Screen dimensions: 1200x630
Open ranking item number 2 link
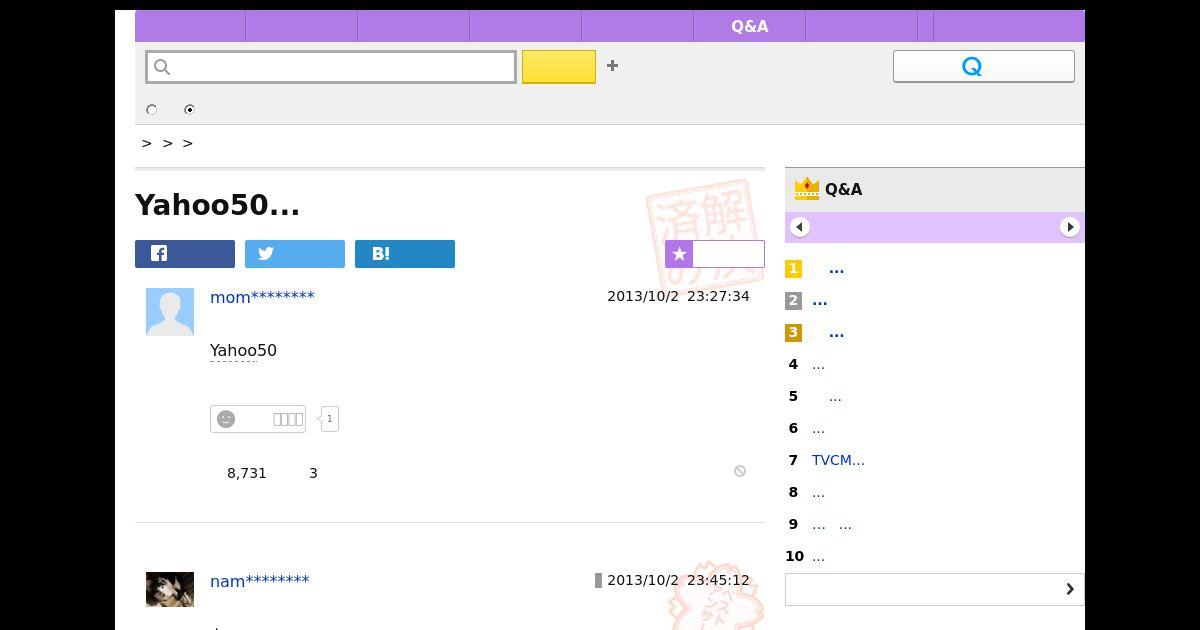[820, 301]
